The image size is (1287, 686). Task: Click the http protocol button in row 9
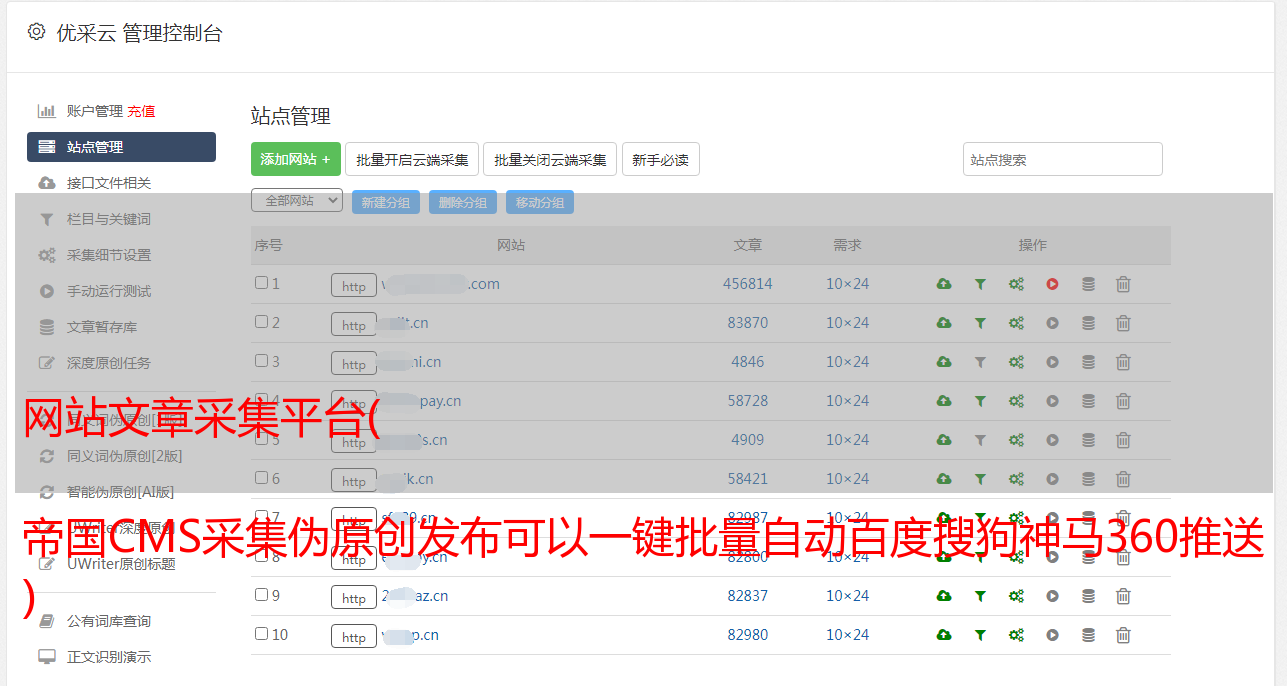(354, 598)
